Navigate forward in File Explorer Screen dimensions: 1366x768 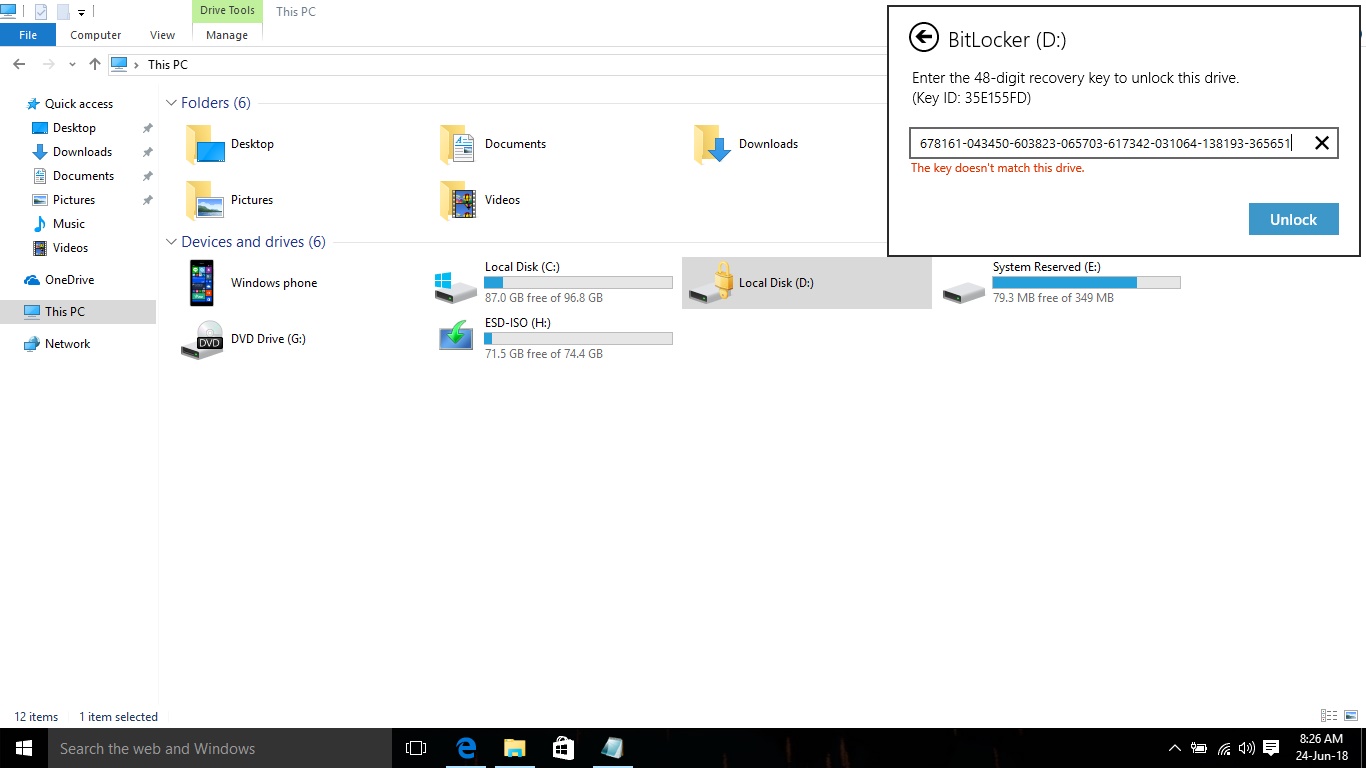48,64
